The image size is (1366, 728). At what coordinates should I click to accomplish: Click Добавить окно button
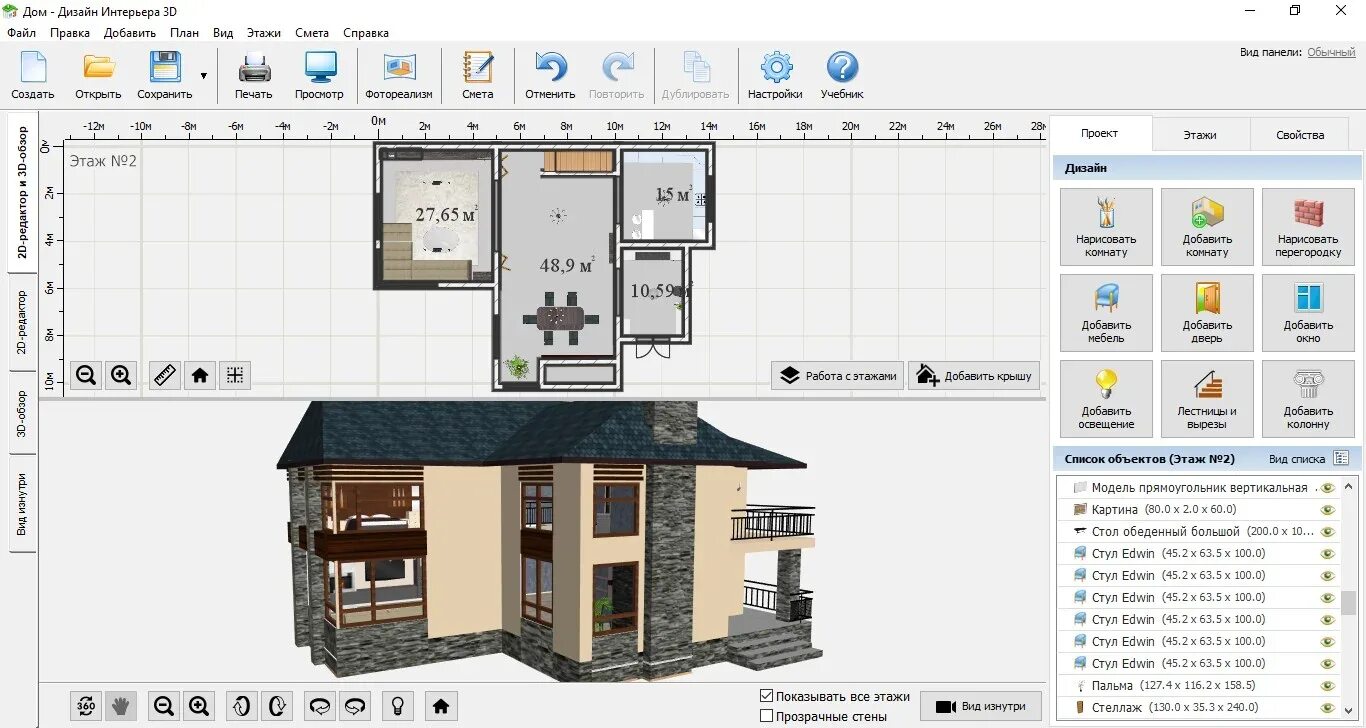(1308, 313)
